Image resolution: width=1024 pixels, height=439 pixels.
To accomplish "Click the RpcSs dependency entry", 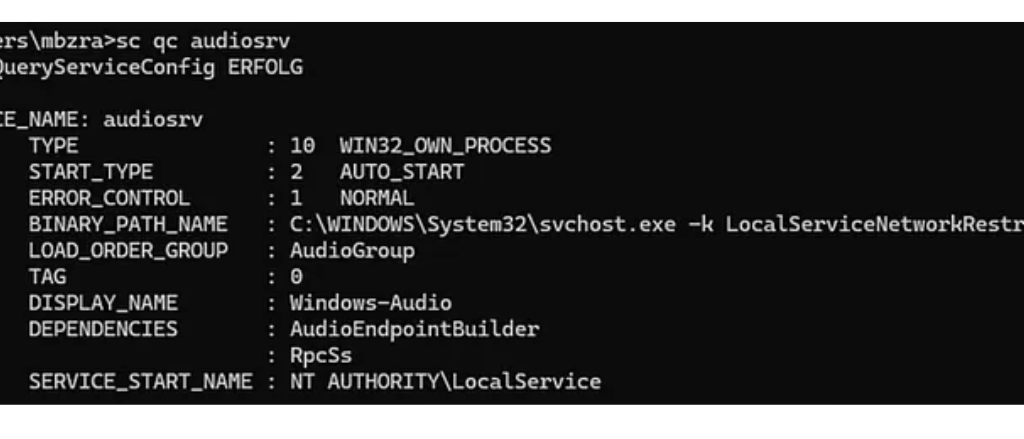I will (321, 355).
